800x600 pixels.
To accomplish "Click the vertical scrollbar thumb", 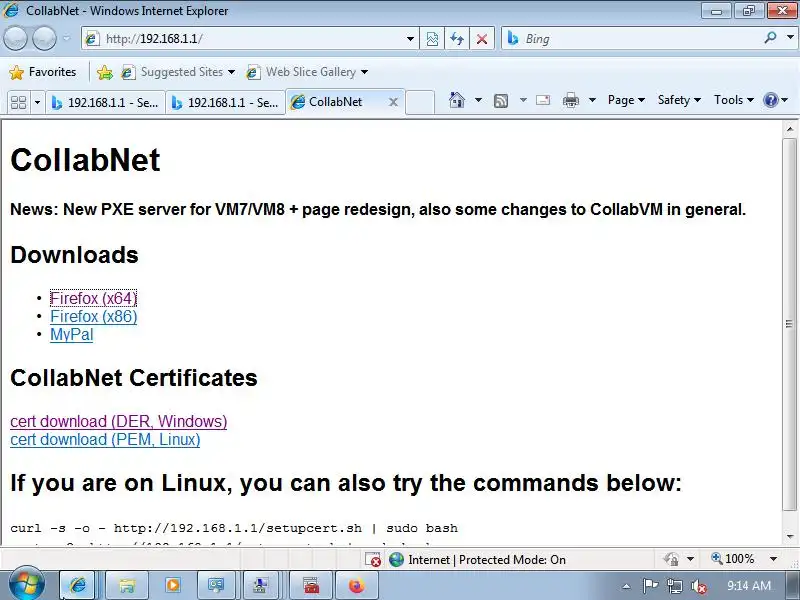I will [x=790, y=323].
